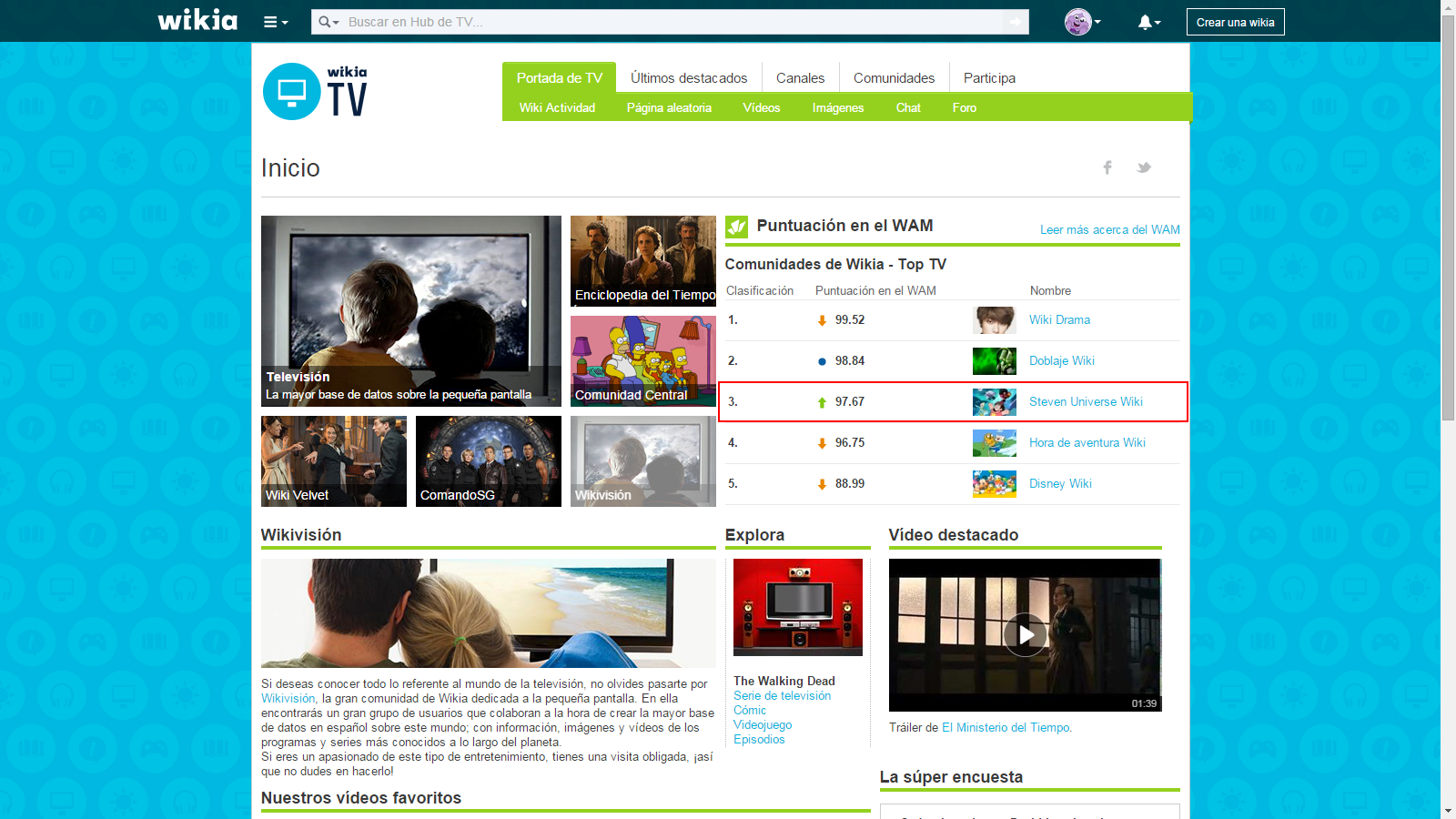Open 'Serie de televisión' link

[x=782, y=696]
